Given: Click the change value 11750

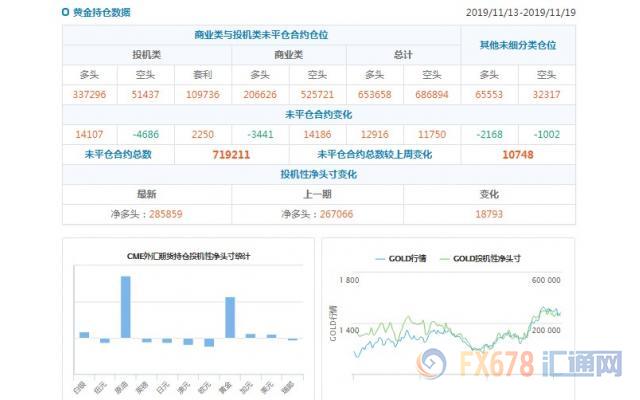Looking at the screenshot, I should [x=432, y=134].
